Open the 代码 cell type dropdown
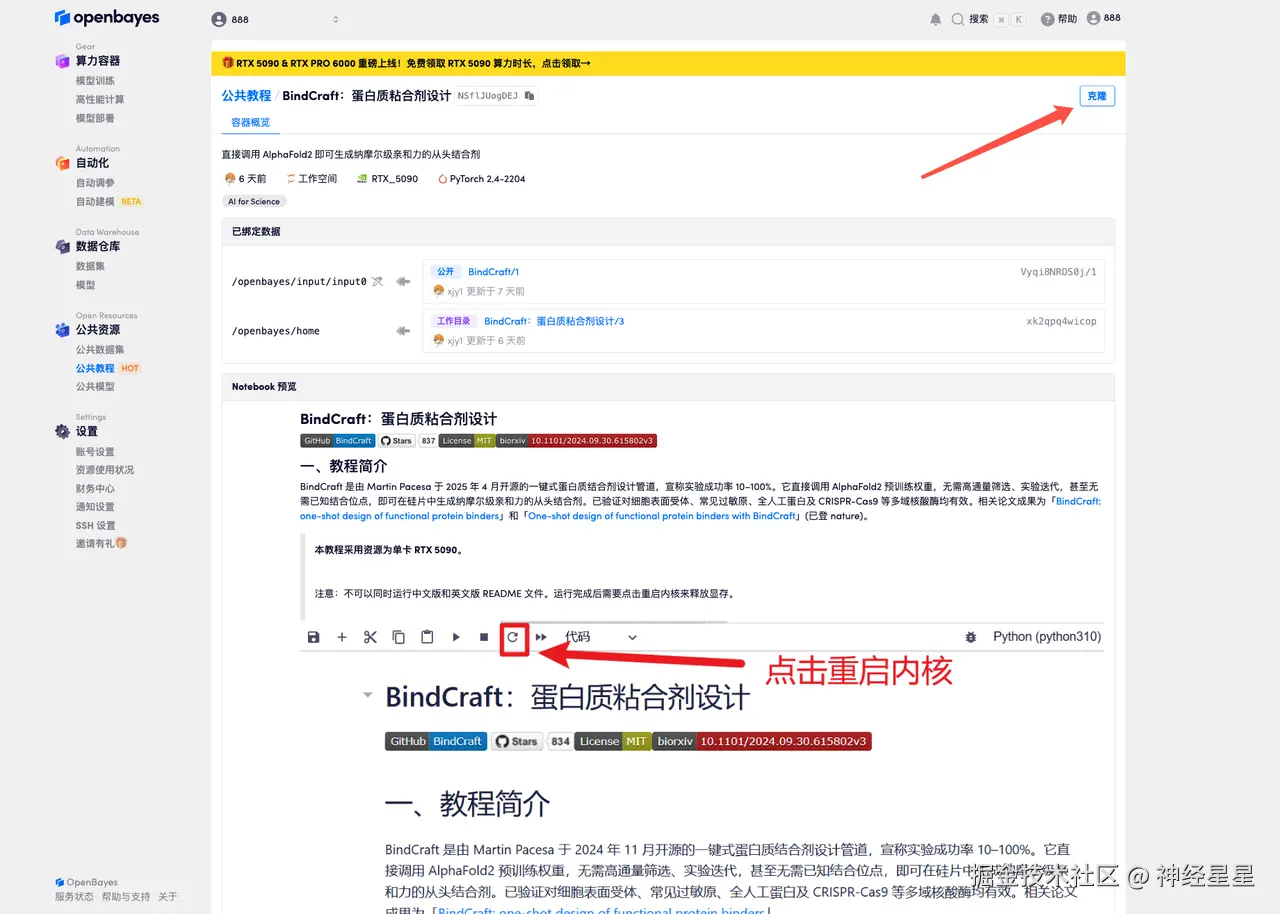 601,637
